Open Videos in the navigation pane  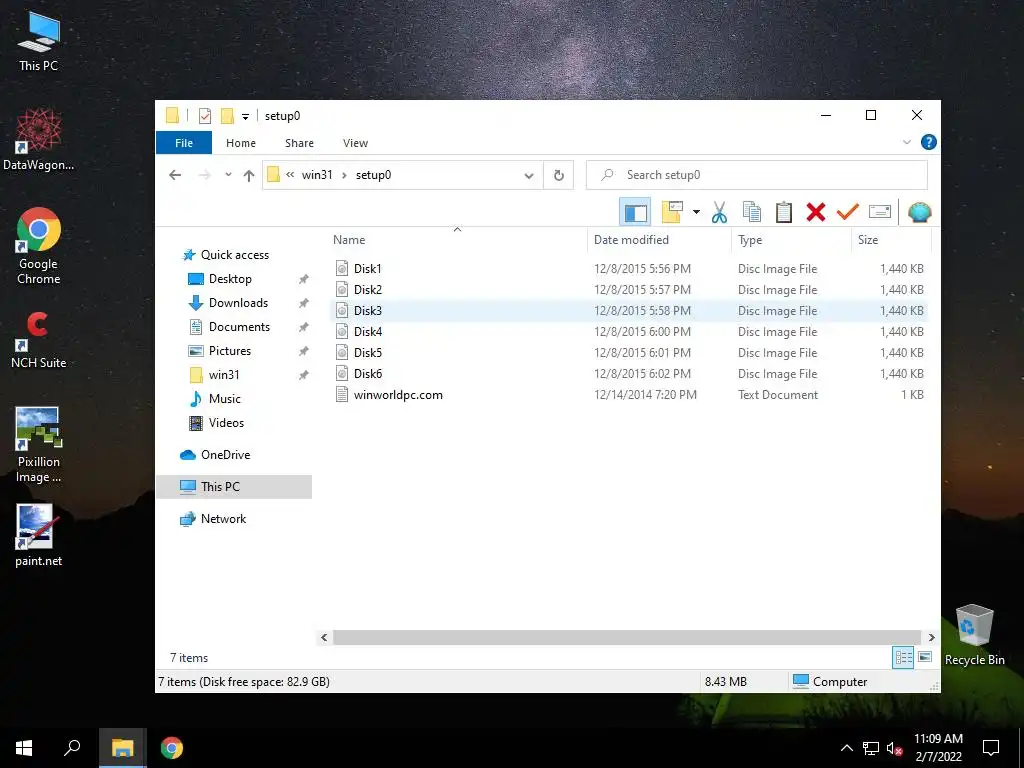[x=226, y=423]
